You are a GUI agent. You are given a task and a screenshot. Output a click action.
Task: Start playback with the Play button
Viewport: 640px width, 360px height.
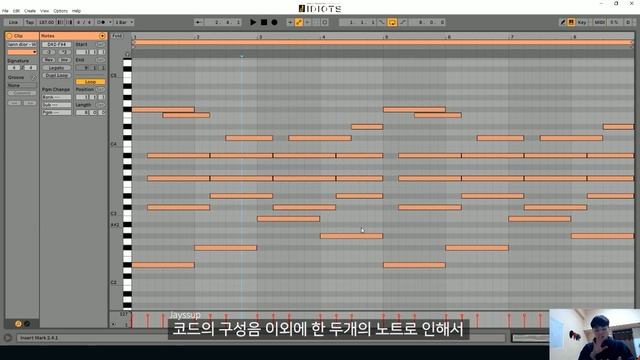[253, 22]
